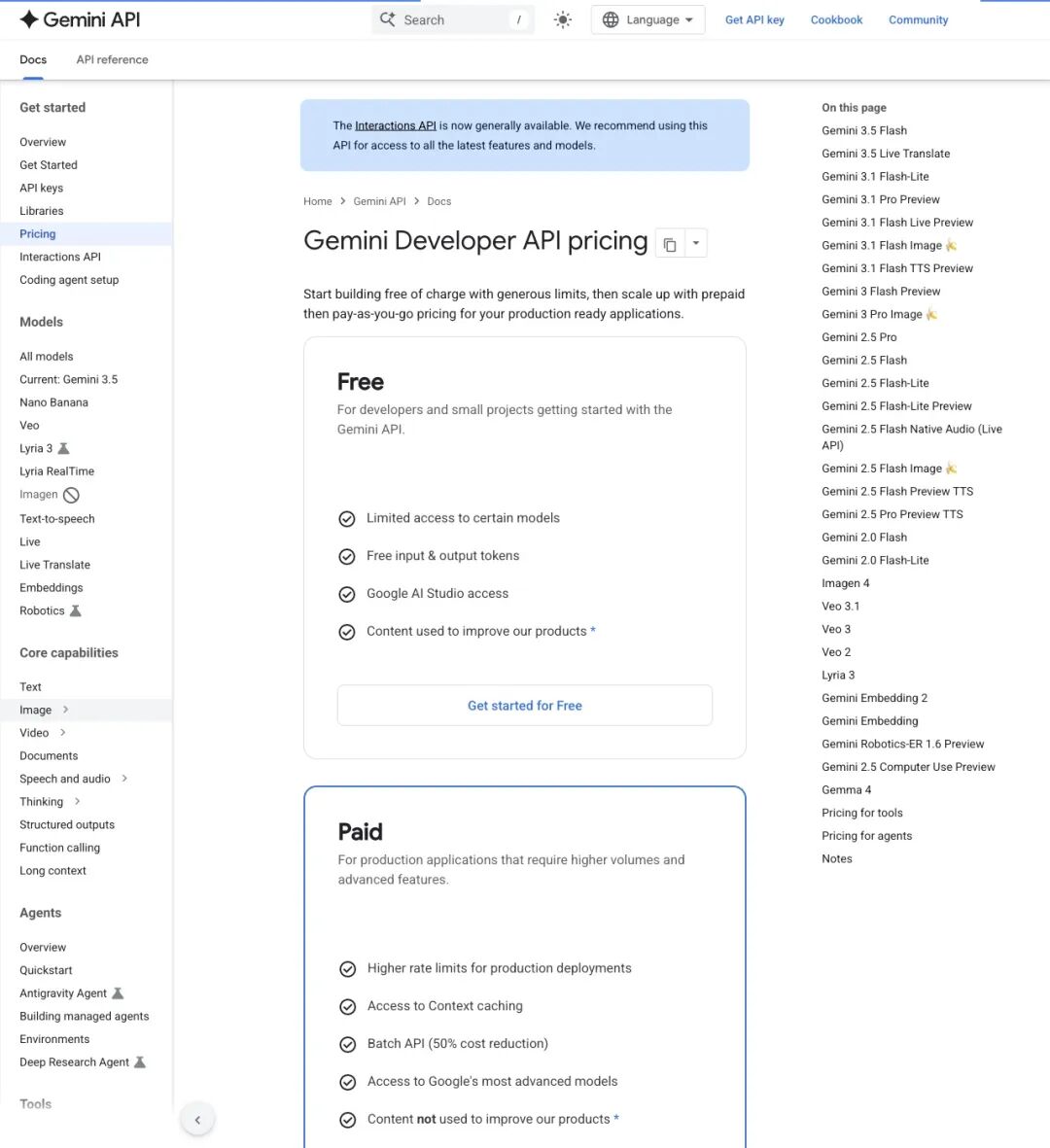Viewport: 1050px width, 1148px height.
Task: Click the Home breadcrumb
Action: click(x=318, y=201)
